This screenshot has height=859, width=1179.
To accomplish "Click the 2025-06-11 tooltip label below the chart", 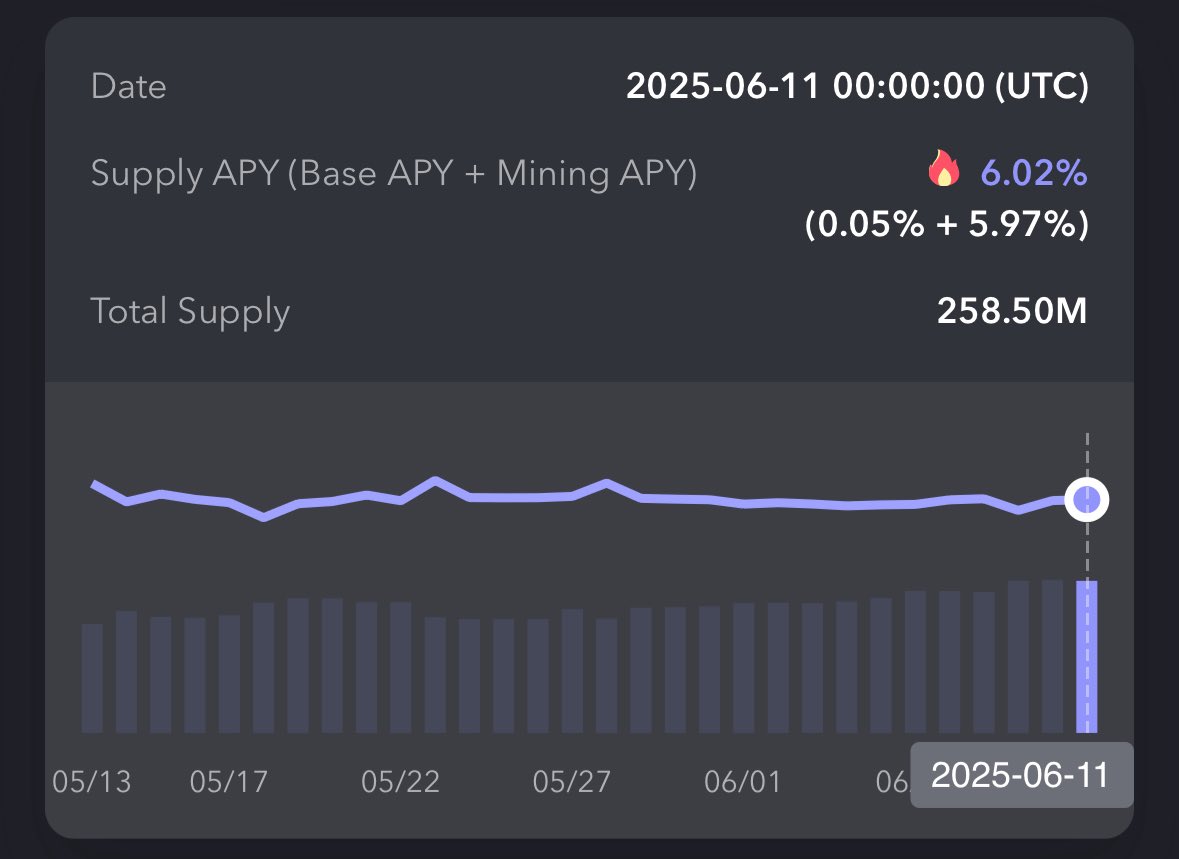I will pyautogui.click(x=1021, y=776).
